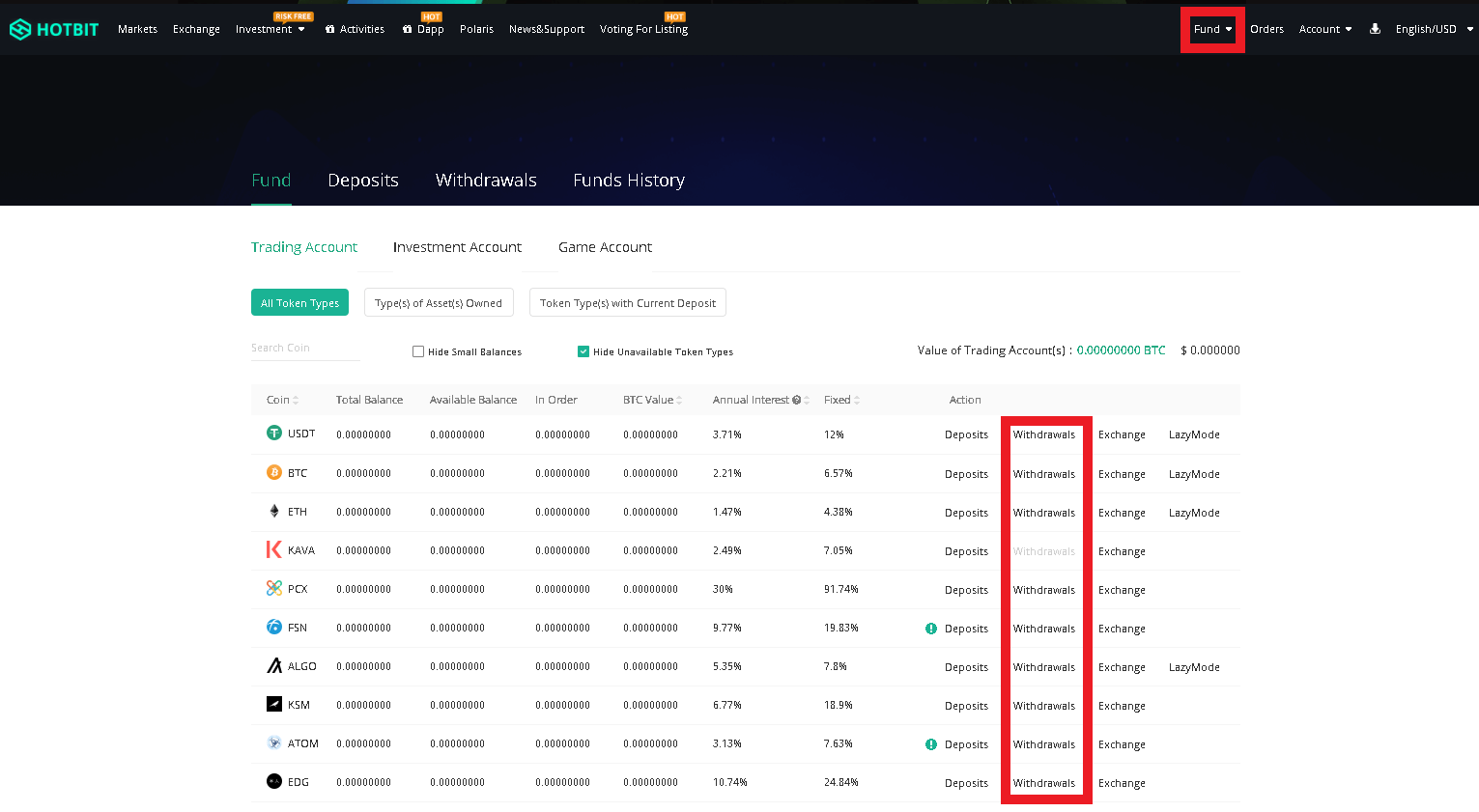Click the KAVA coin icon
This screenshot has width=1479, height=812.
[274, 549]
